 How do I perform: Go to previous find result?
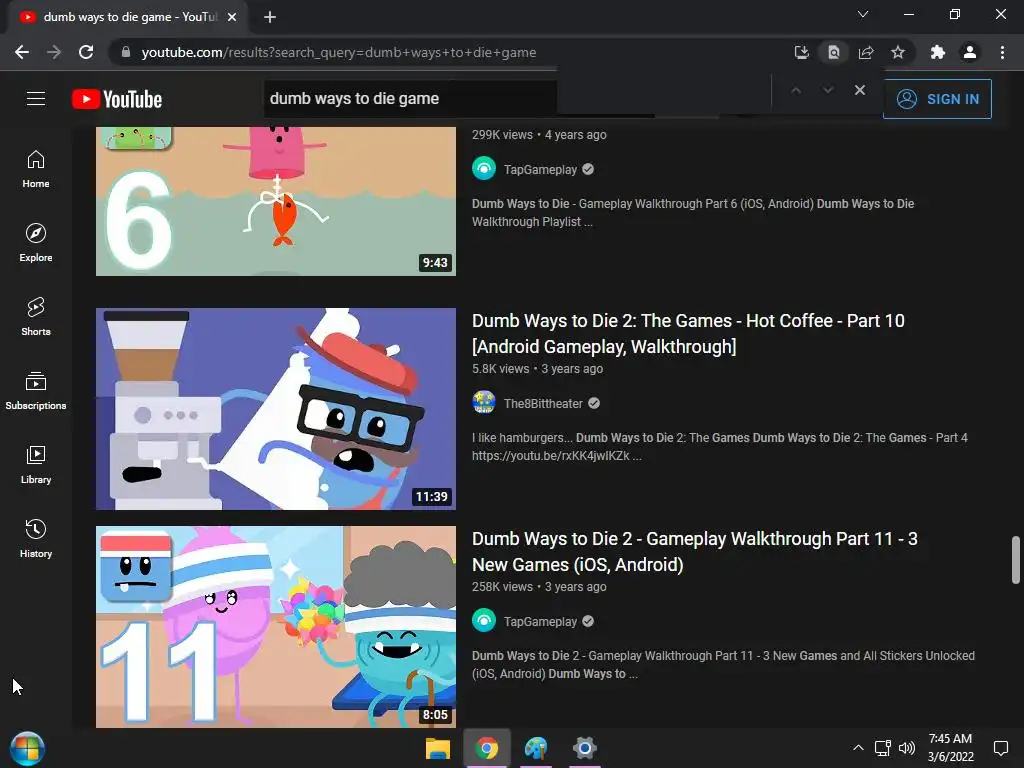[795, 90]
